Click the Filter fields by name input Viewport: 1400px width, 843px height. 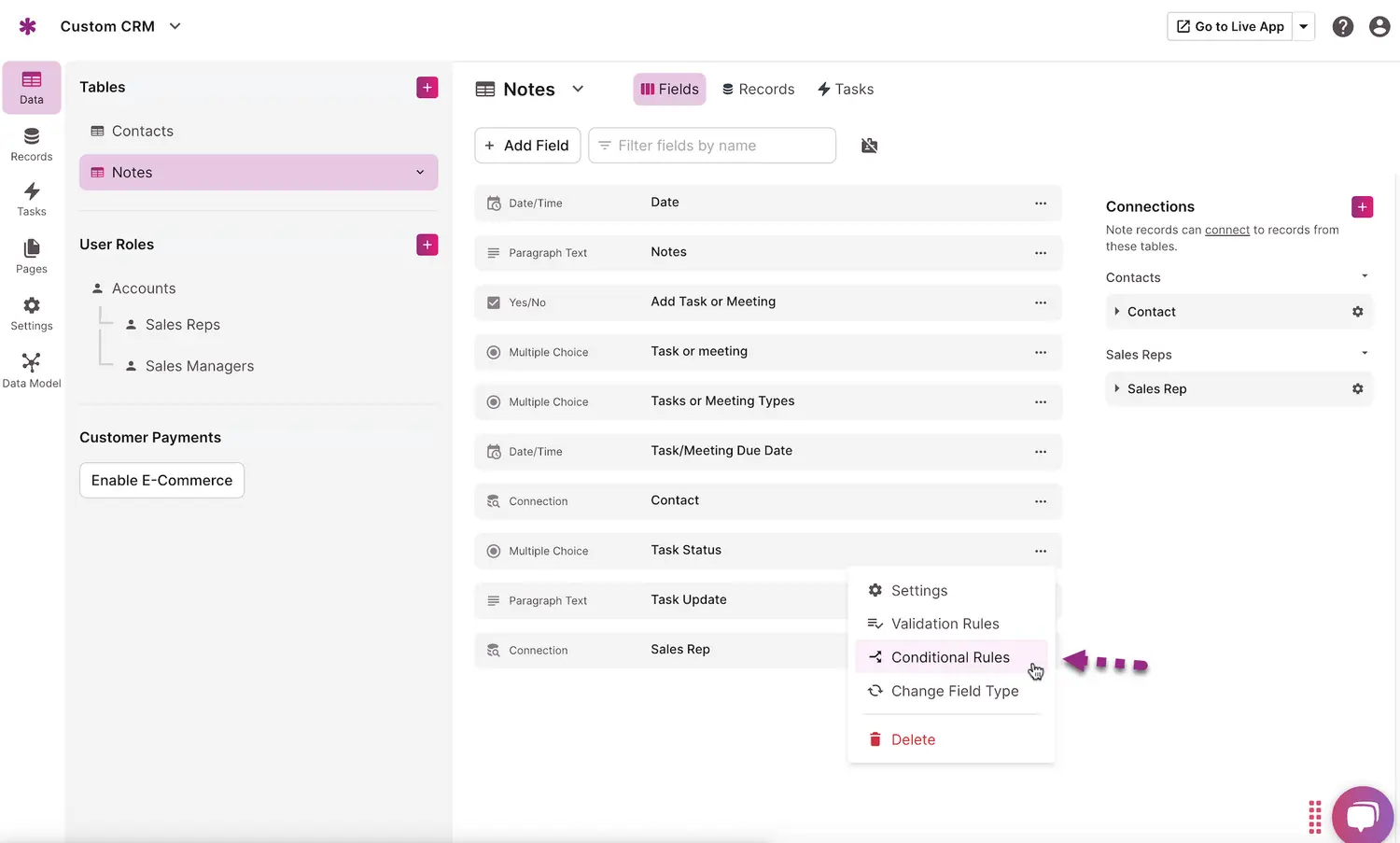pyautogui.click(x=719, y=146)
